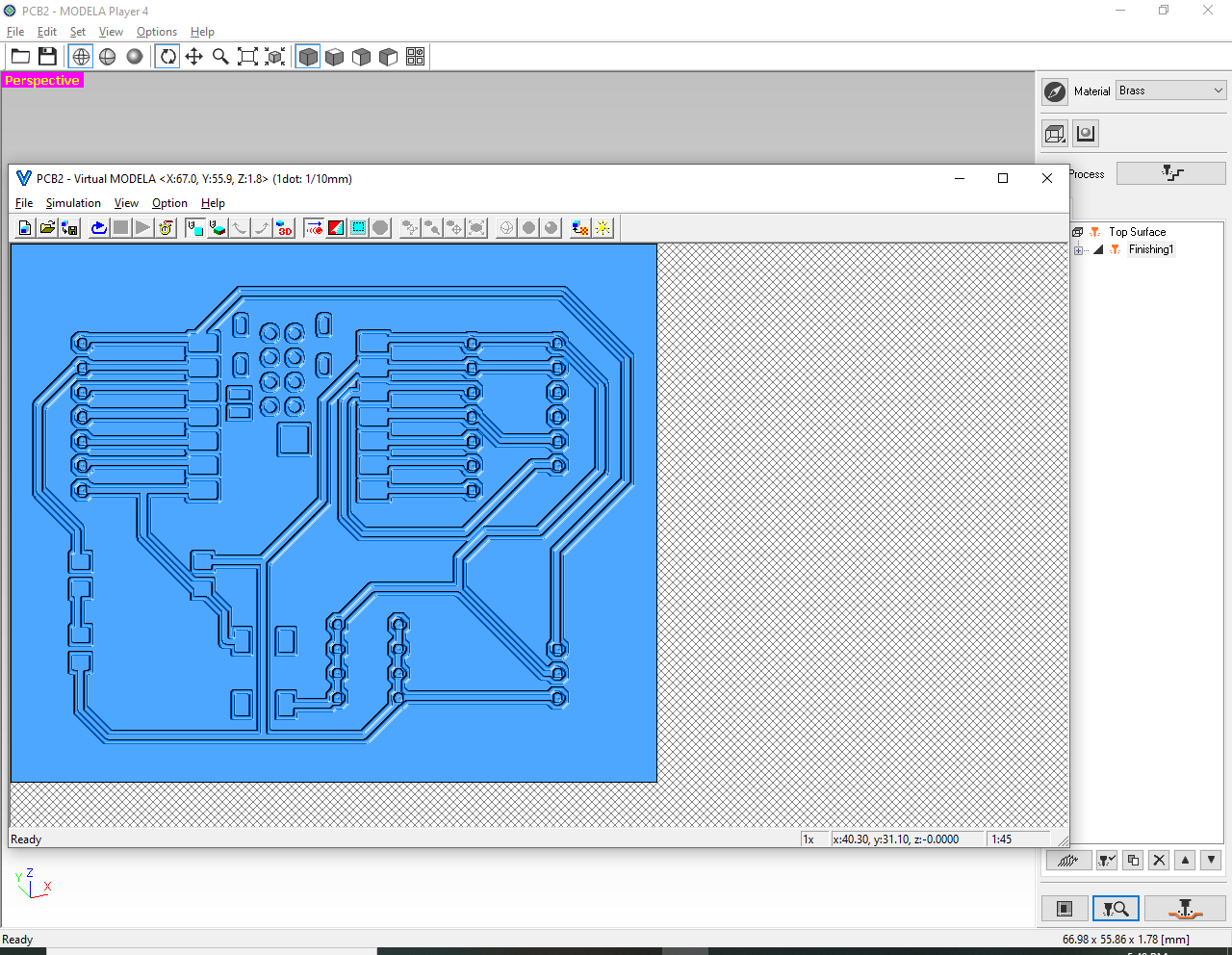
Task: Select the Zoom magnifier tool
Action: (x=220, y=56)
